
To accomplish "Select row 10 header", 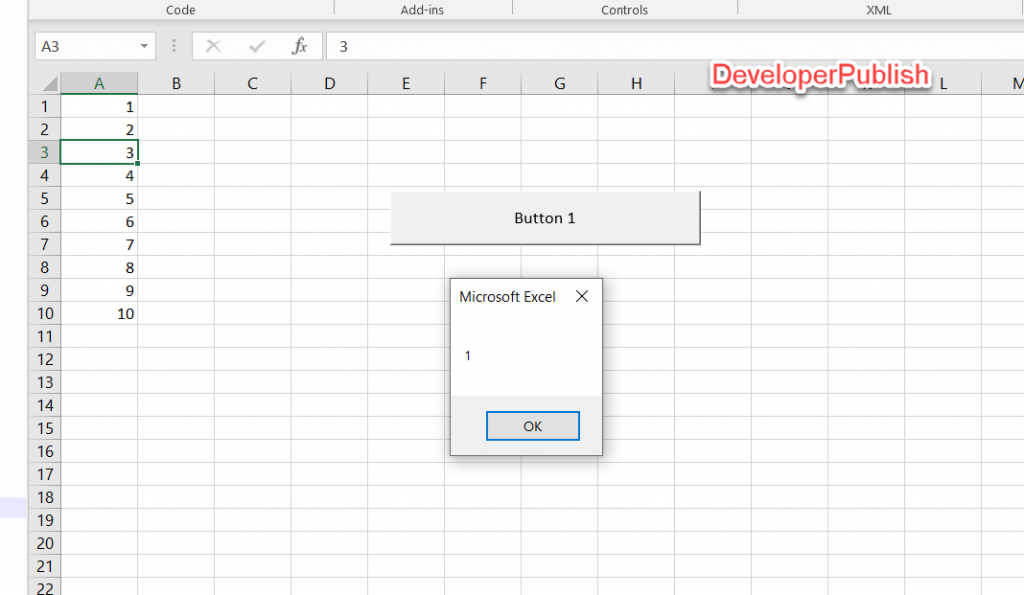I will (x=45, y=314).
